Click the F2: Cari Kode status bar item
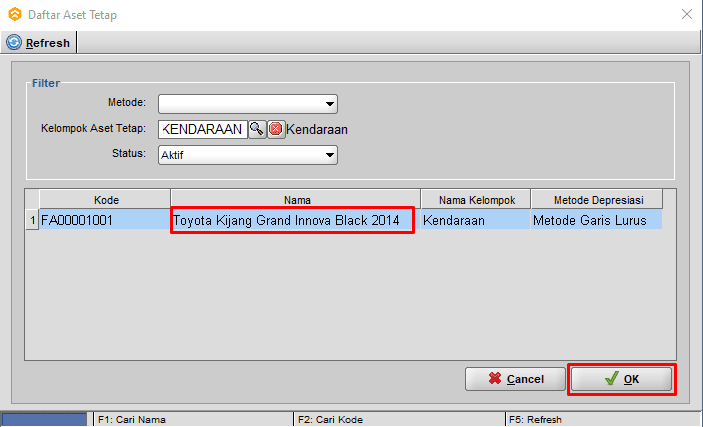The height and width of the screenshot is (427, 703). [x=398, y=420]
